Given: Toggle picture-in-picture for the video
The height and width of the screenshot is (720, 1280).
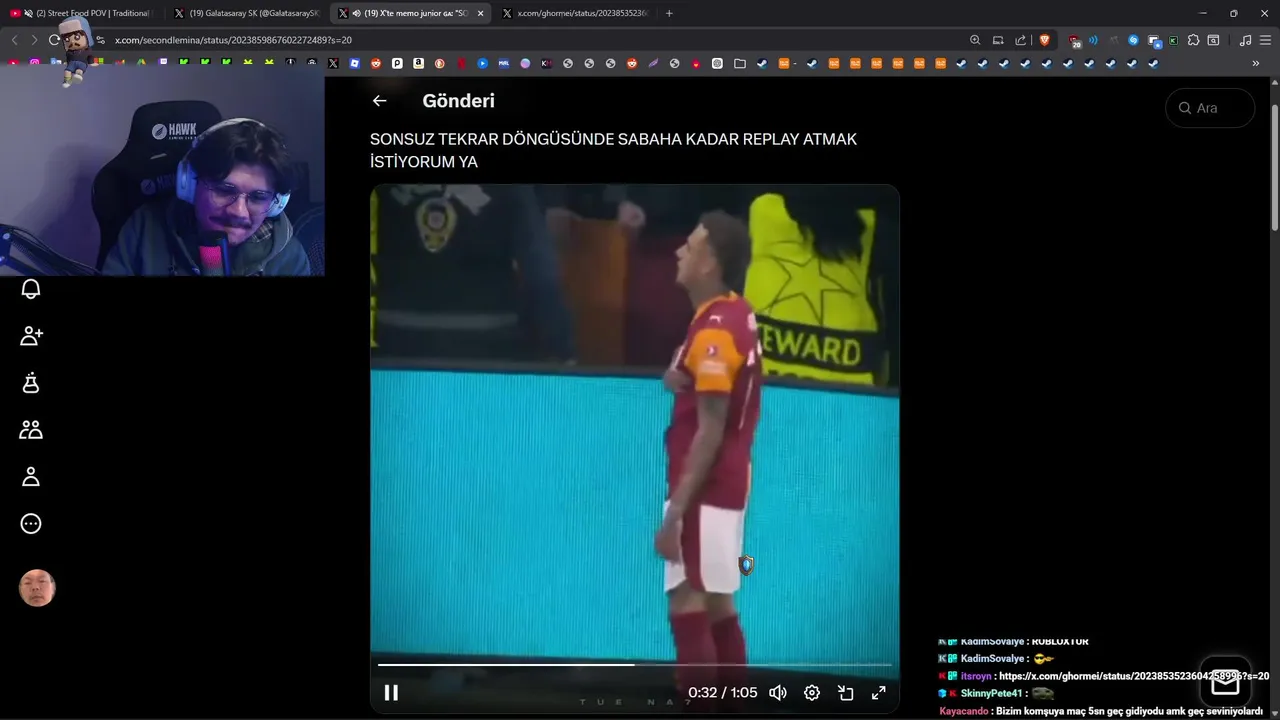Looking at the screenshot, I should 845,692.
